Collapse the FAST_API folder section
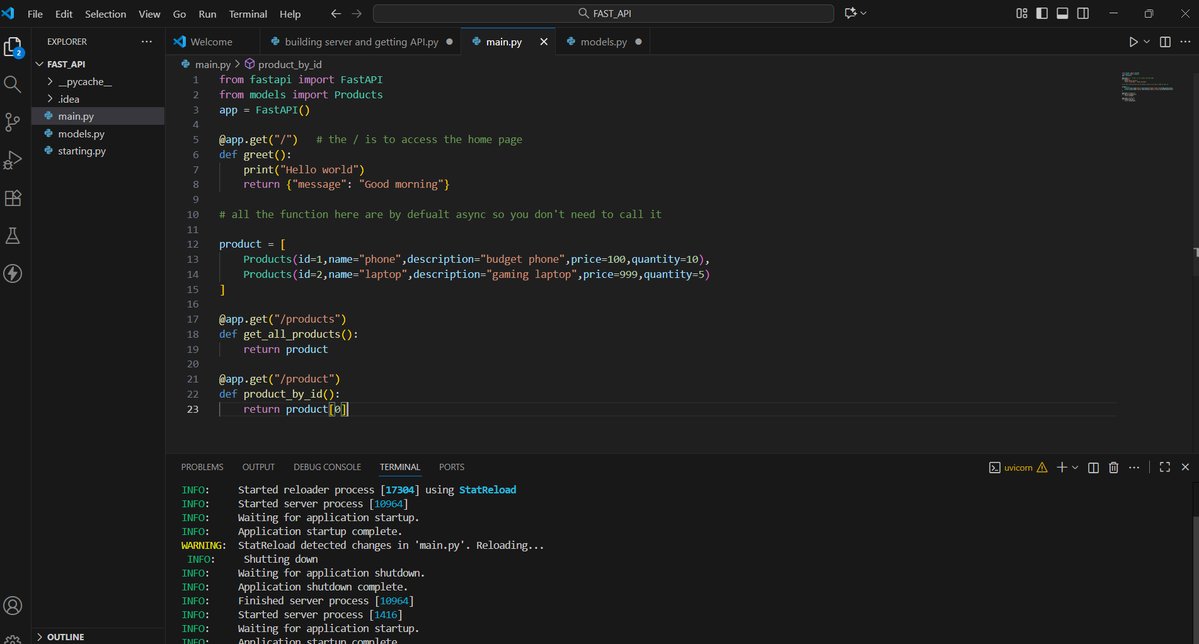The width and height of the screenshot is (1199, 644). [x=98, y=64]
